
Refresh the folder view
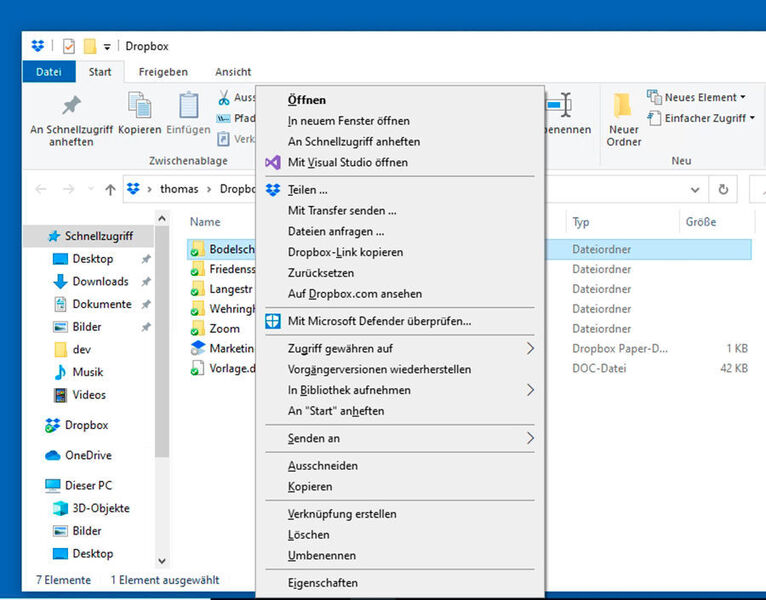click(723, 189)
